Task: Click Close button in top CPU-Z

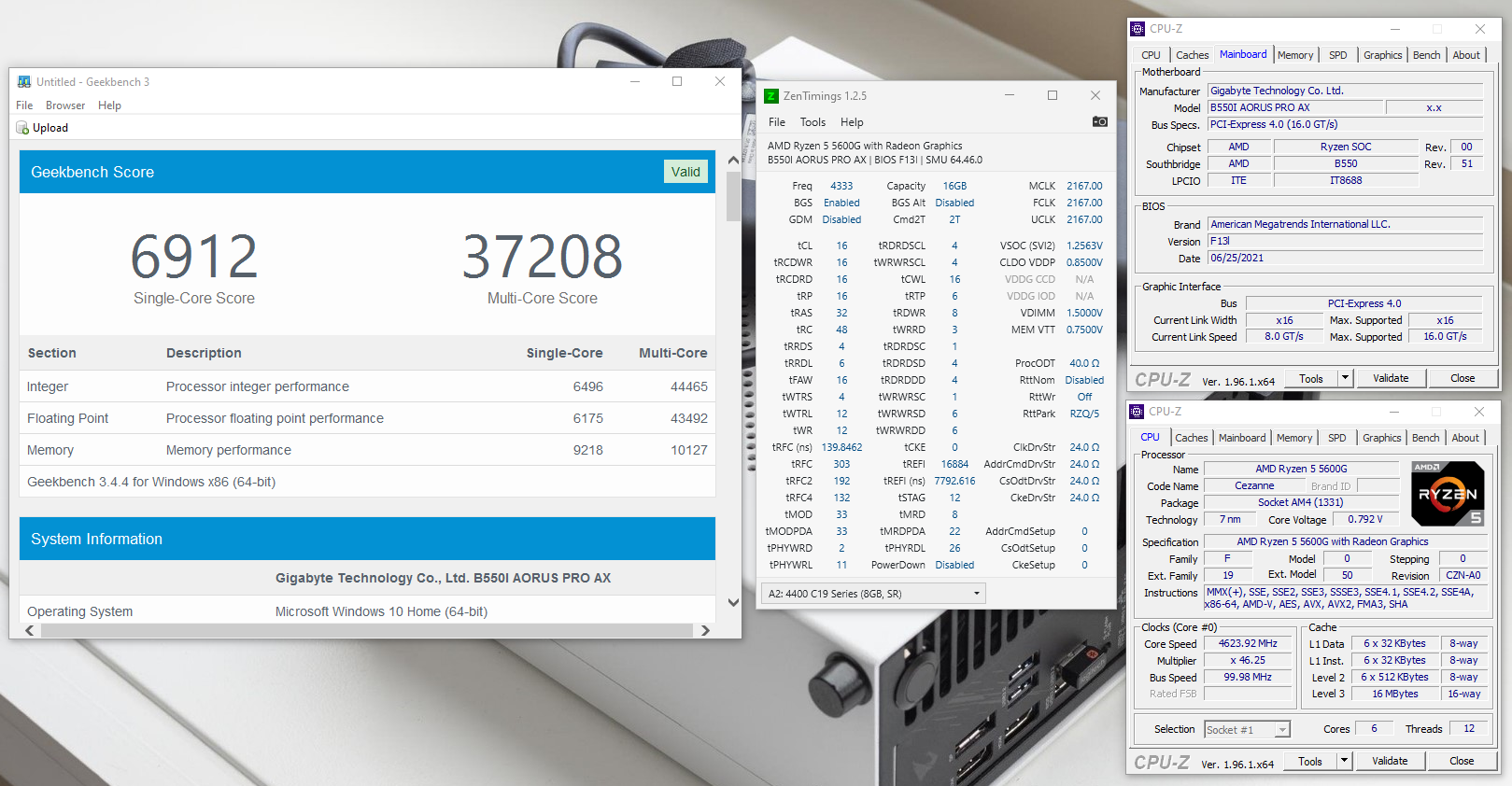Action: point(1463,378)
